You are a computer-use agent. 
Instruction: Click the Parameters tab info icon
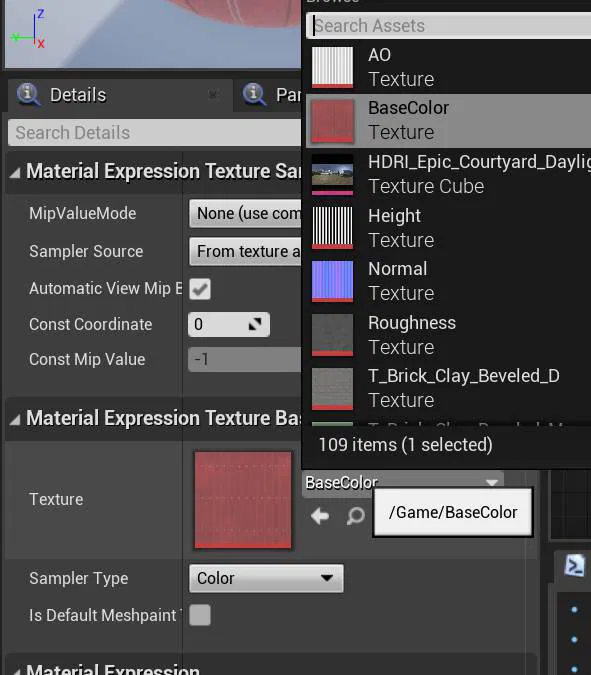pos(254,94)
